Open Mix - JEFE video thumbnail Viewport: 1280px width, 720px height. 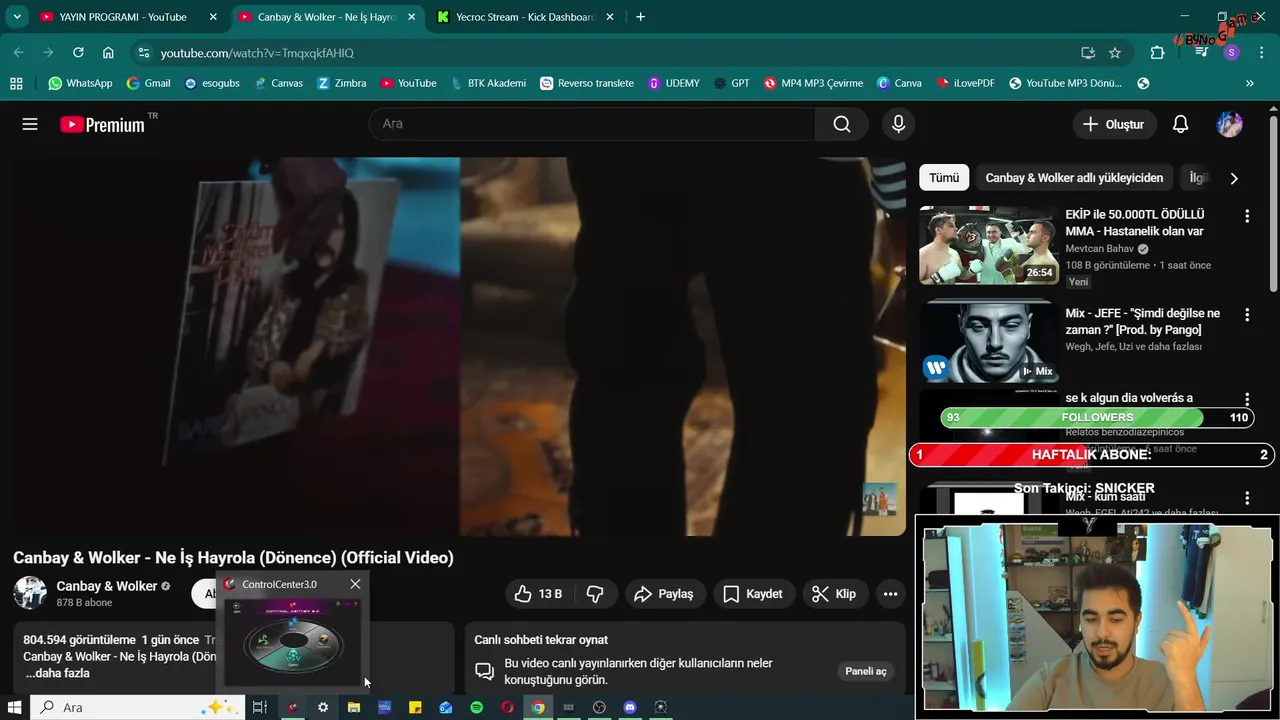point(989,344)
